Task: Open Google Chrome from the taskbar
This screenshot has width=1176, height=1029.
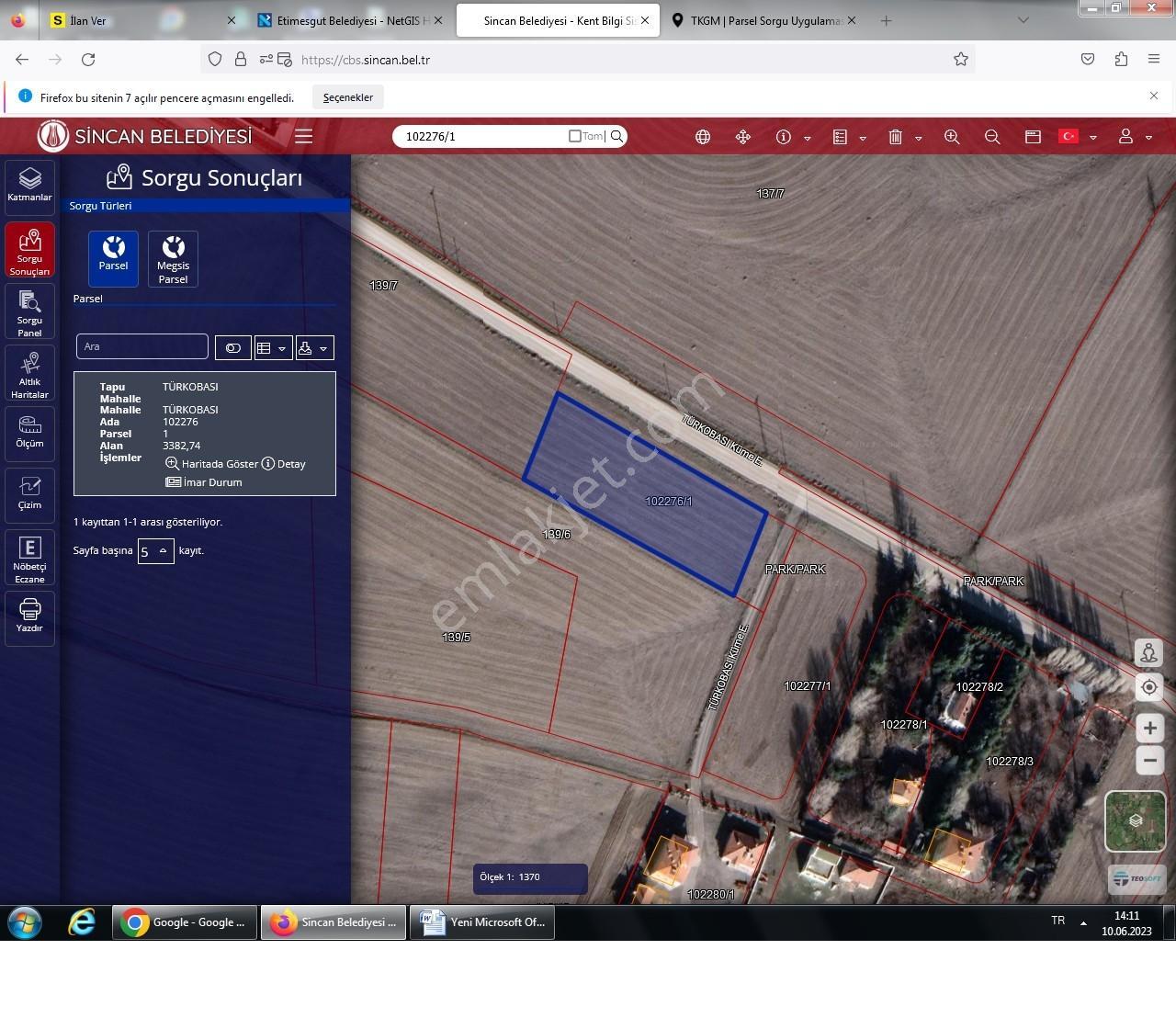Action: [x=185, y=922]
